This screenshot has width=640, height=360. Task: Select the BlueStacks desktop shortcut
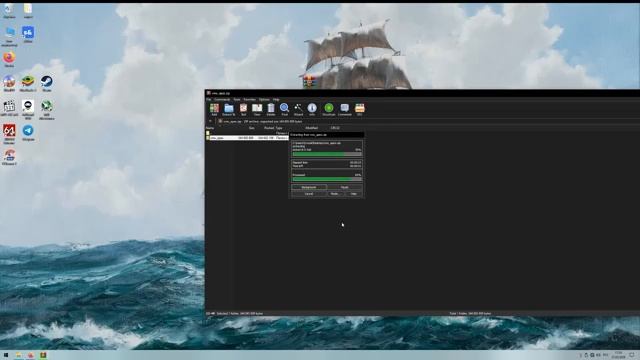[x=28, y=82]
